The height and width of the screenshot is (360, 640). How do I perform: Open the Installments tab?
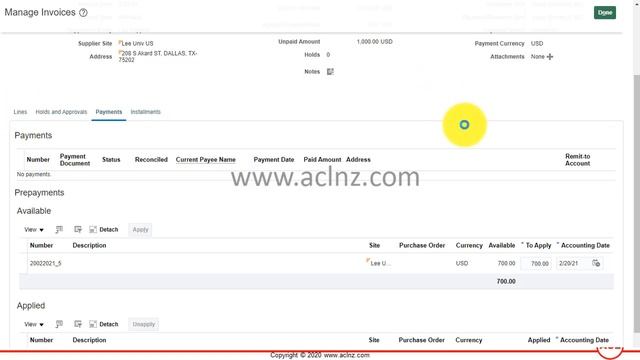146,112
